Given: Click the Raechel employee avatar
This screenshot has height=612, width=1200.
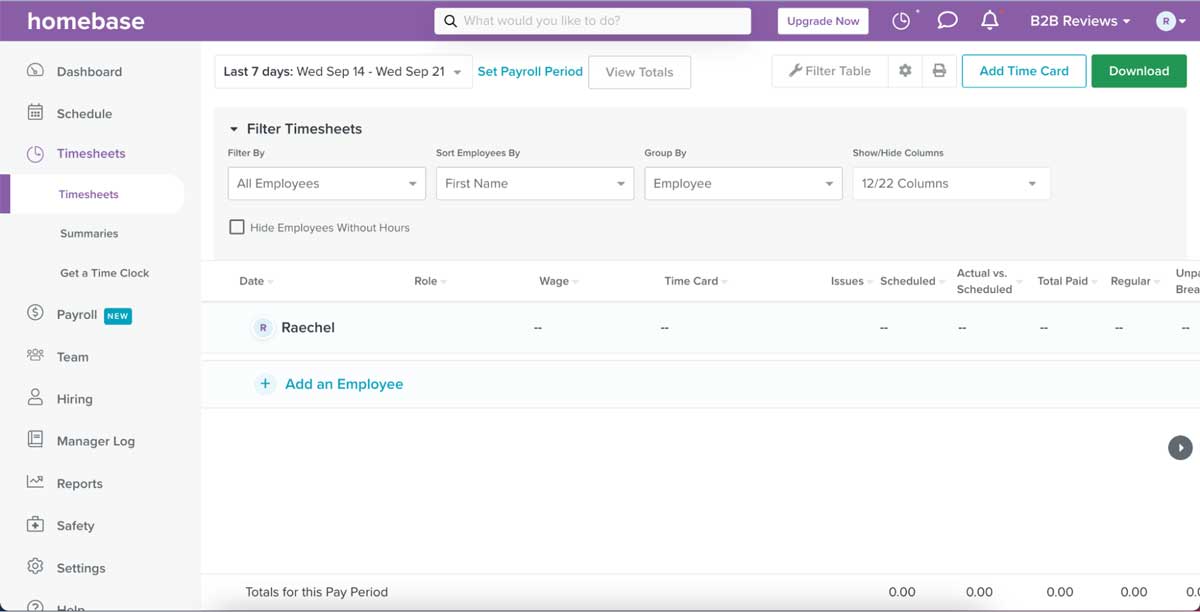Looking at the screenshot, I should pos(263,328).
